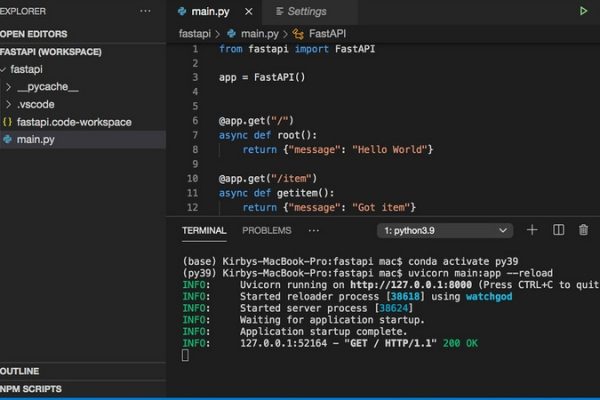Click getitem function name on line 11
This screenshot has height=400, width=600.
coord(297,193)
